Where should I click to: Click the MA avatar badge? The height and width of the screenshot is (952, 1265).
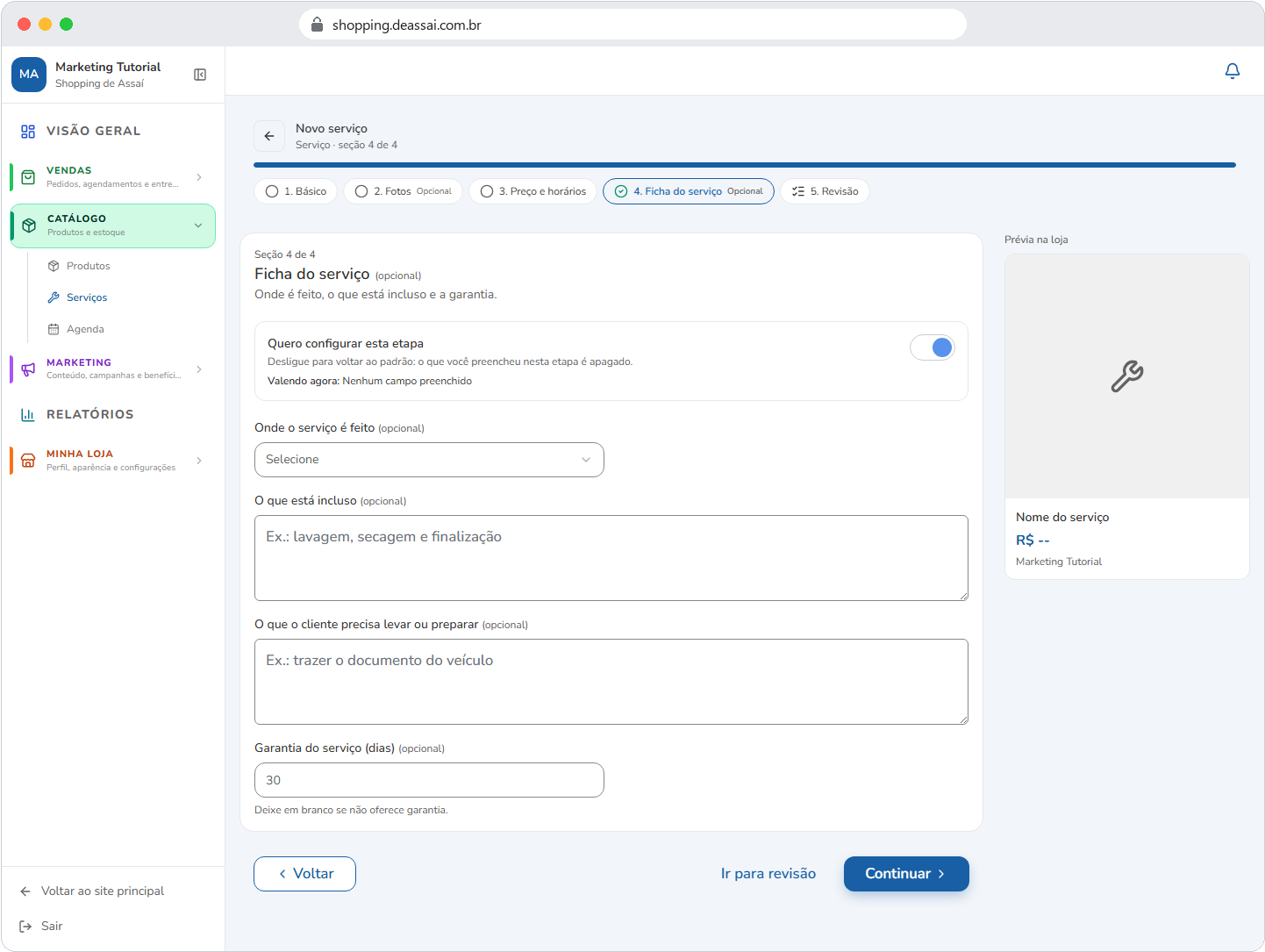pos(29,75)
